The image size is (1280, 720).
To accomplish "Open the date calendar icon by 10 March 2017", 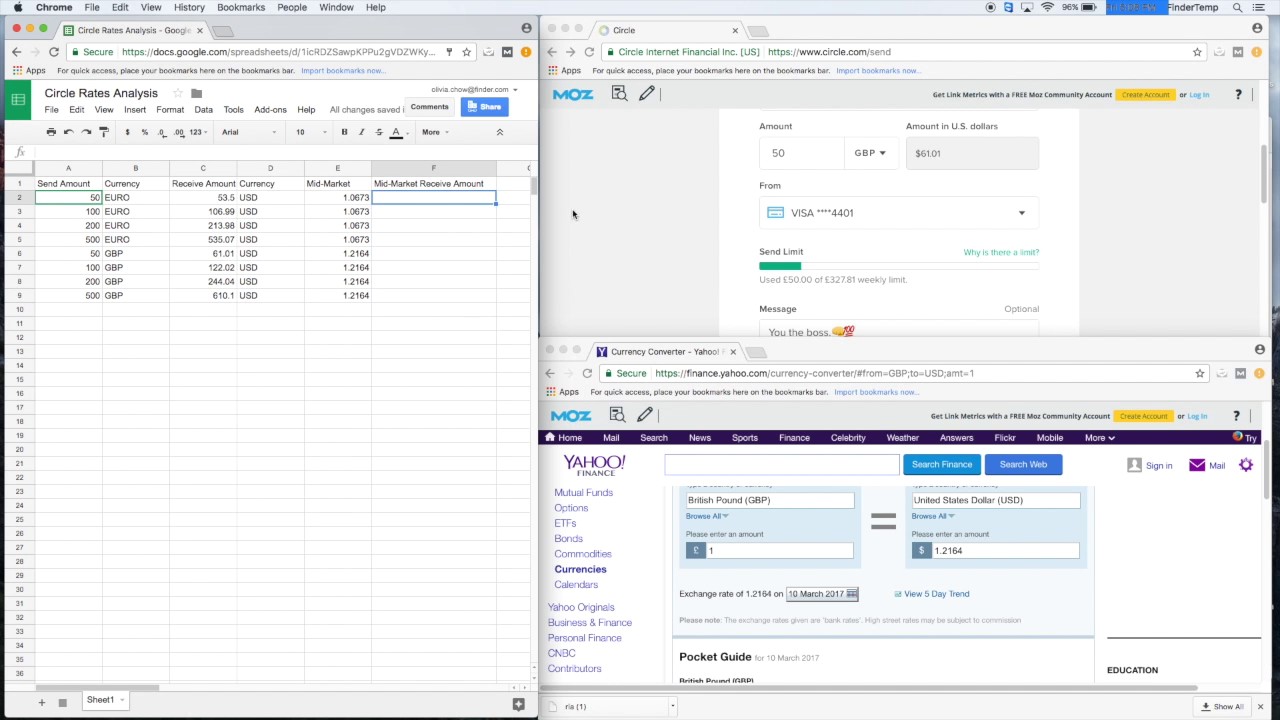I will pos(851,594).
